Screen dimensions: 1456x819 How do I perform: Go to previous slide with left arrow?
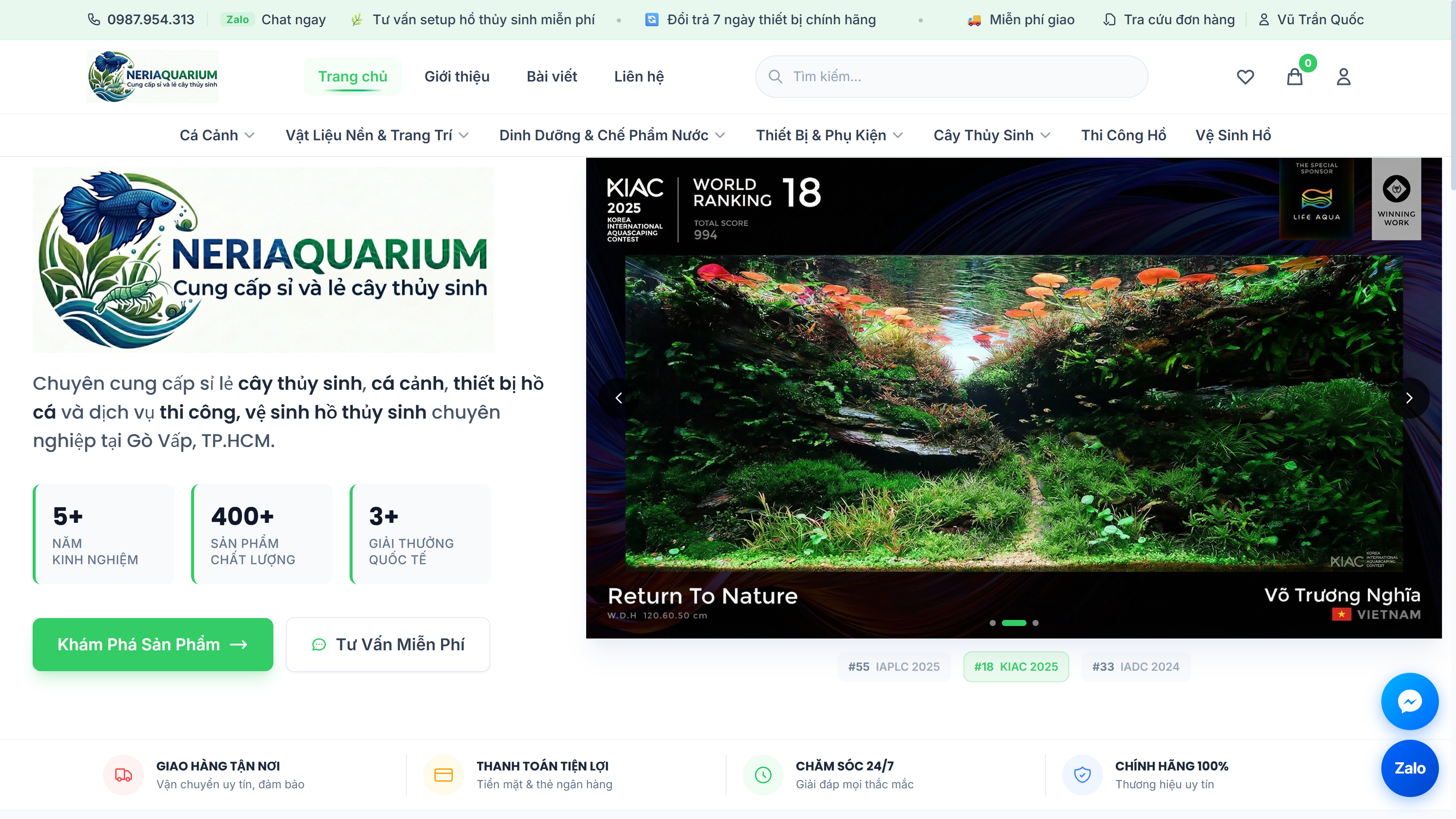619,398
